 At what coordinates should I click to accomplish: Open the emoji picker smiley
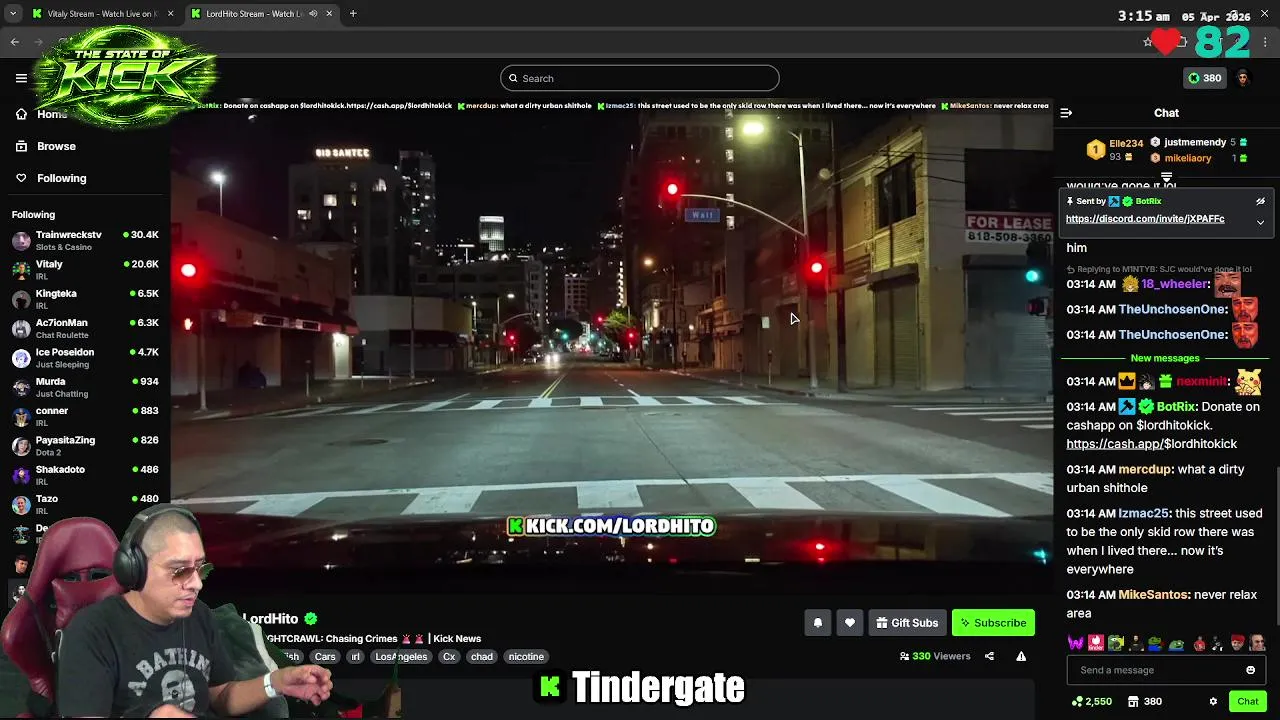click(1250, 670)
